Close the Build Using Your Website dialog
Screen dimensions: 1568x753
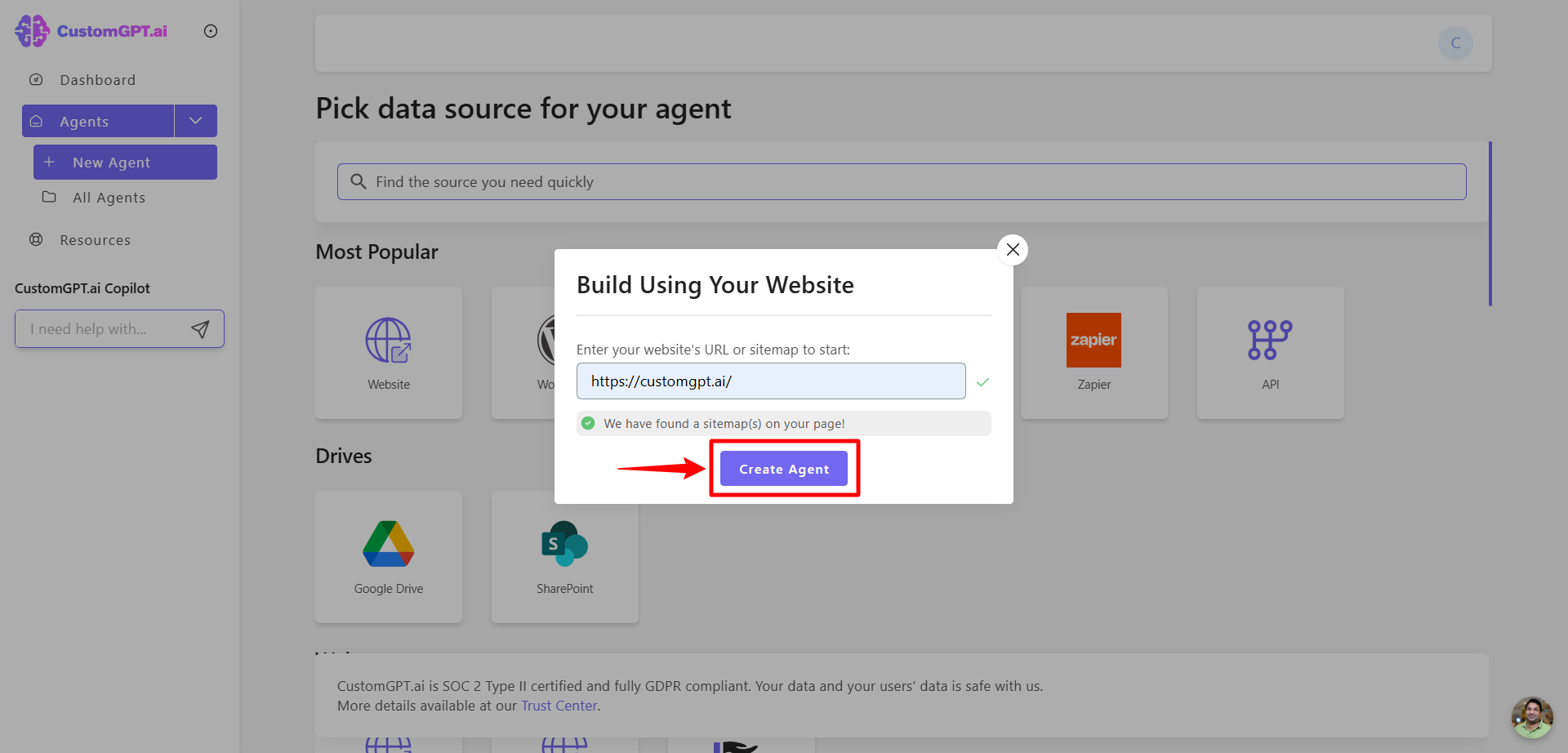(1013, 250)
